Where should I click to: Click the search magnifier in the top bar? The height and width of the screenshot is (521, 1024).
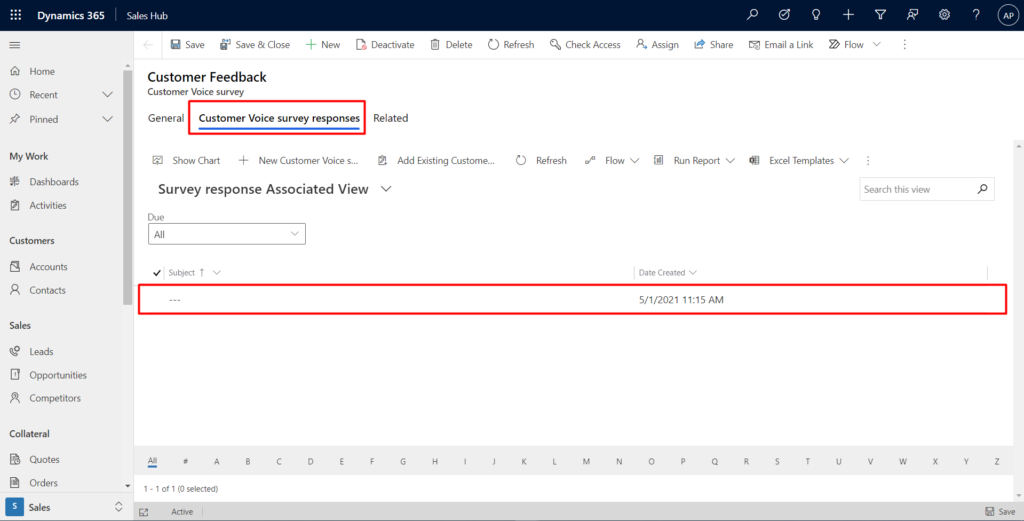tap(752, 14)
